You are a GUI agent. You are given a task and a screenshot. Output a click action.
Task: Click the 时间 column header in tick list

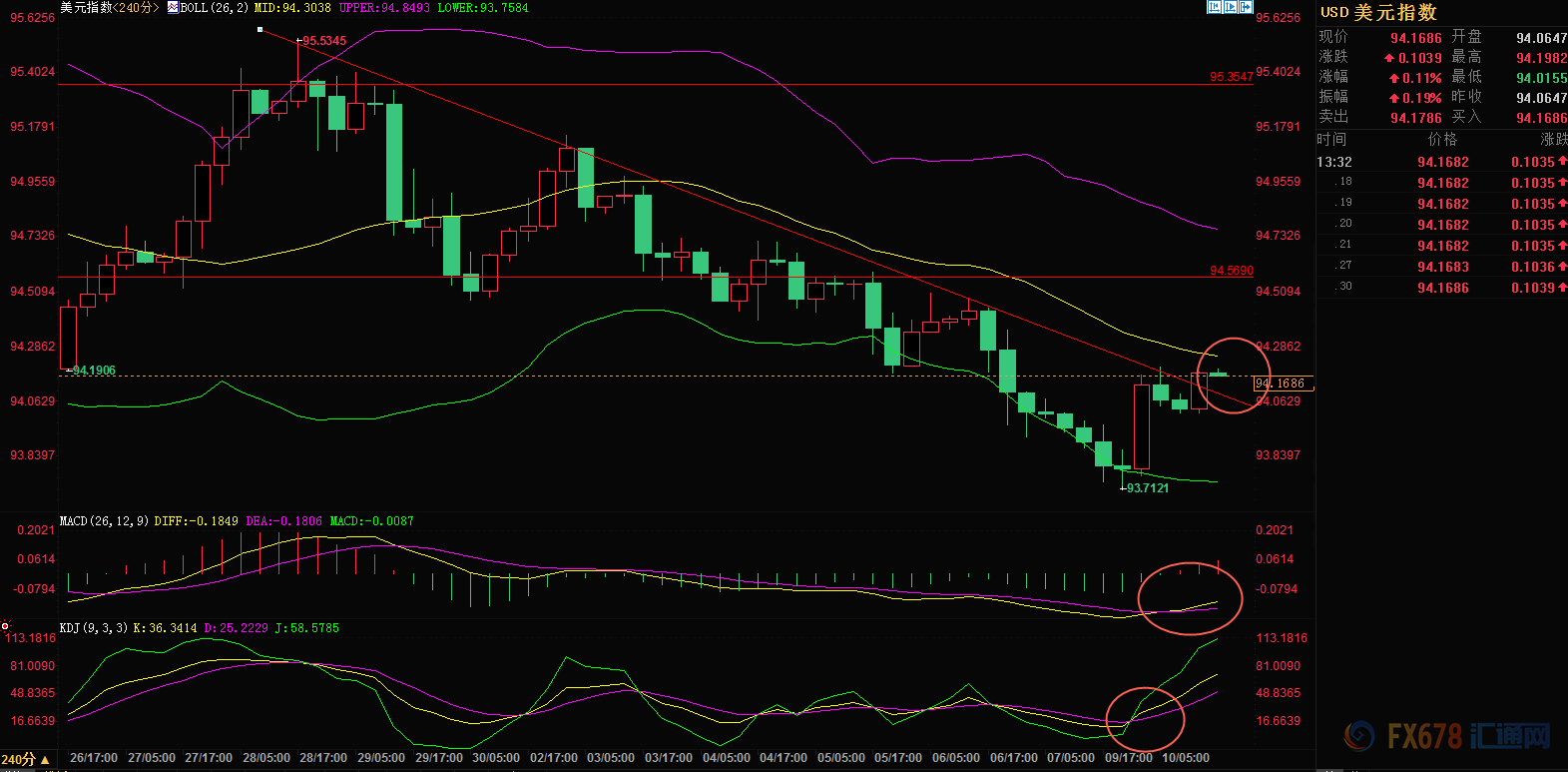[1331, 140]
